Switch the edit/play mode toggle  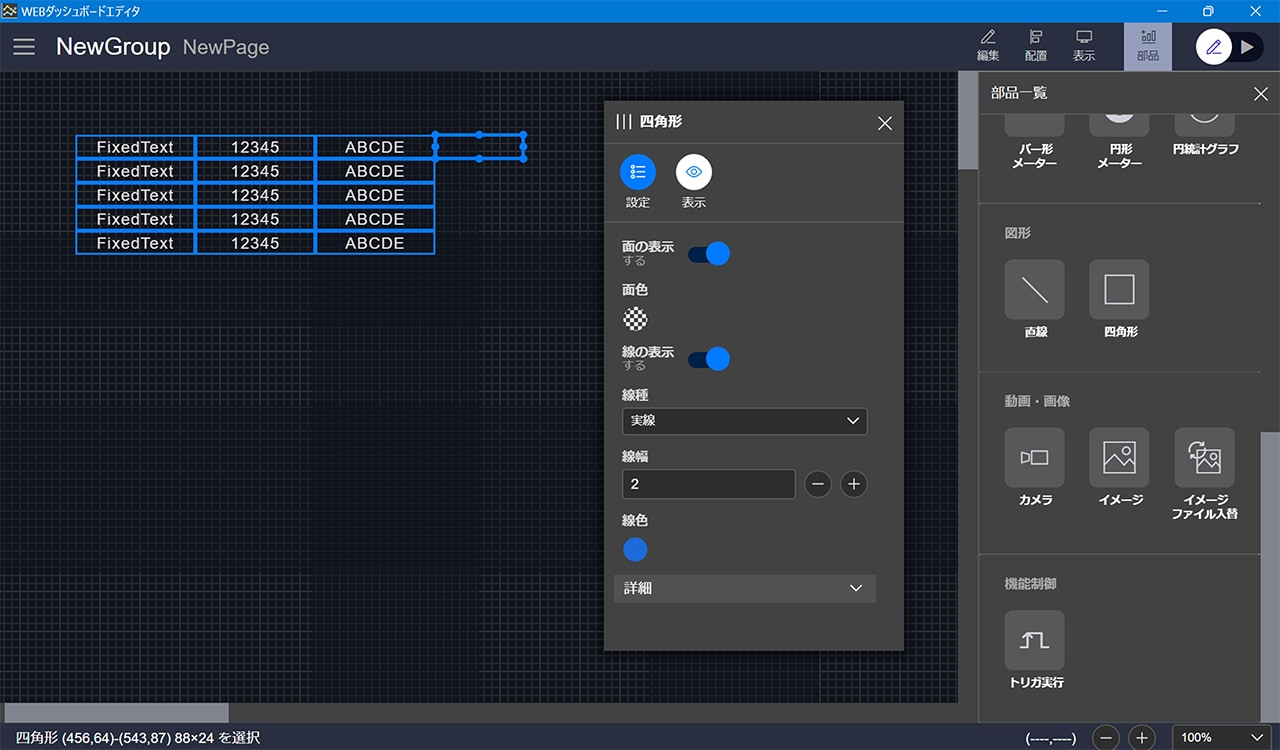[x=1229, y=47]
